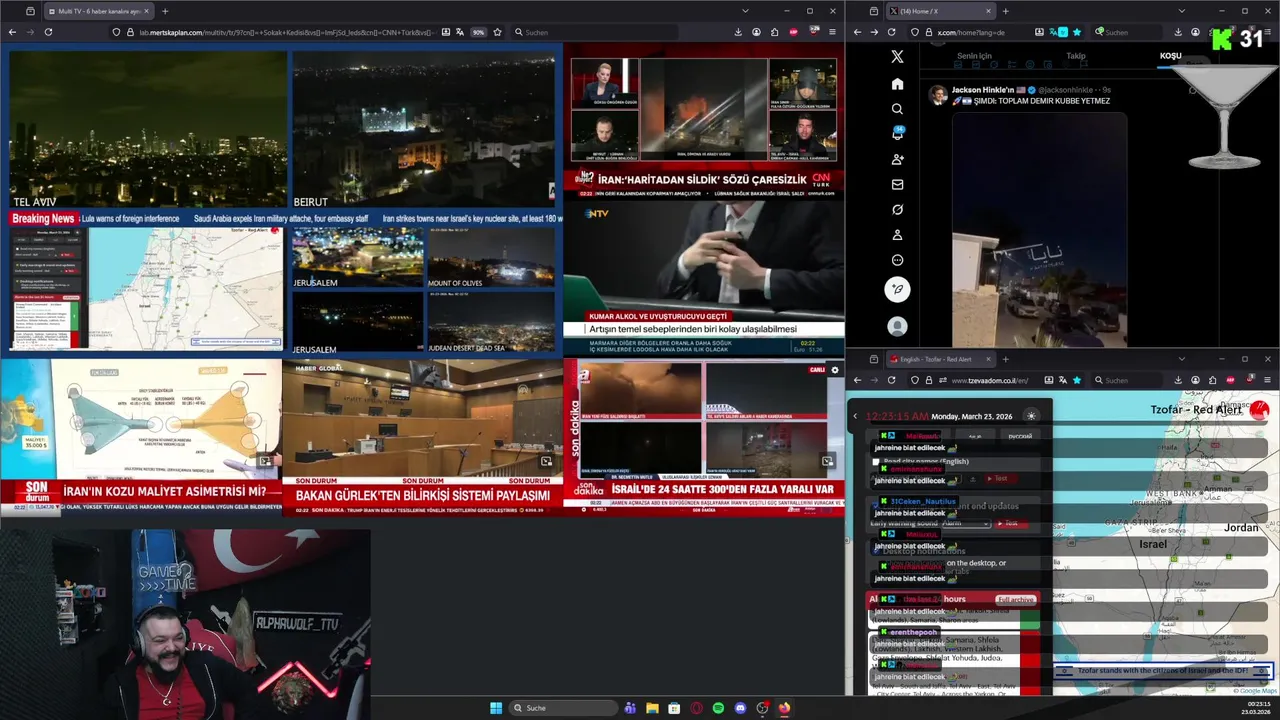Test the early warning sound

pos(1011,523)
